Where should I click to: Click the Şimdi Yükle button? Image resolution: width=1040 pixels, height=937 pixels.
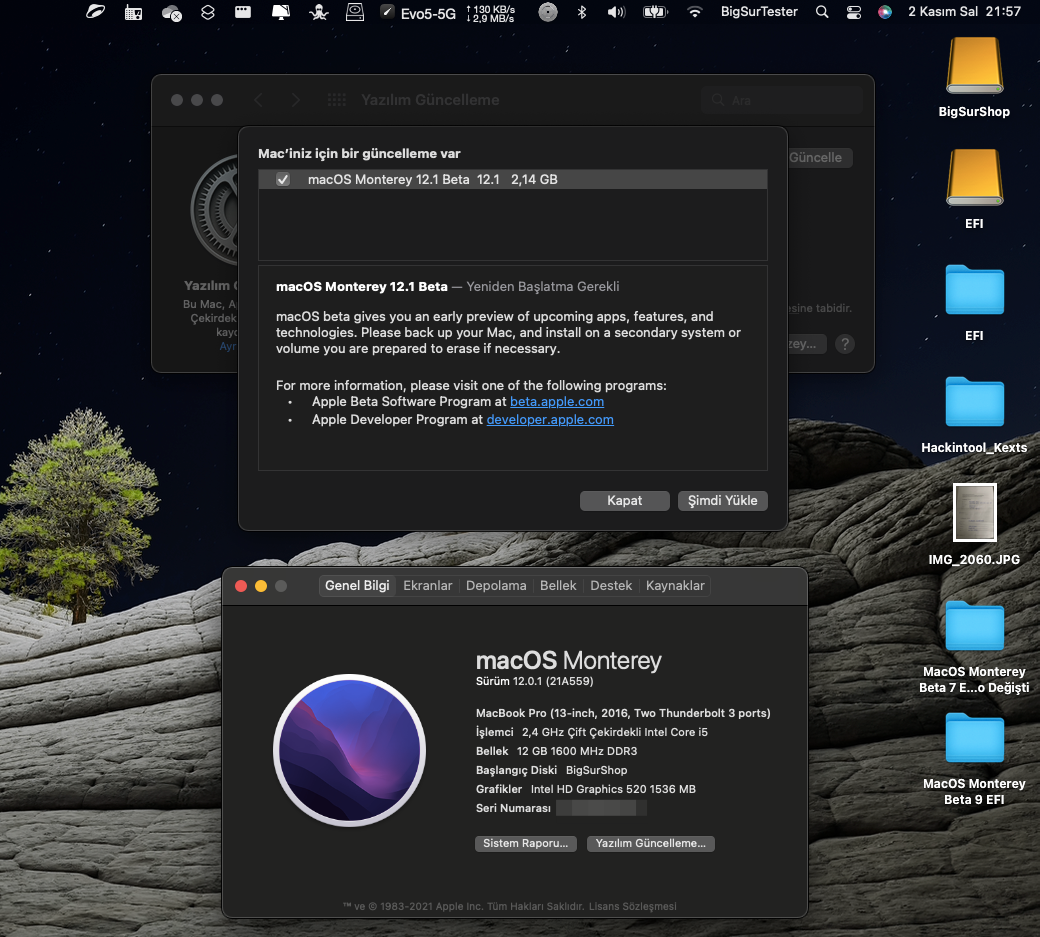tap(722, 501)
